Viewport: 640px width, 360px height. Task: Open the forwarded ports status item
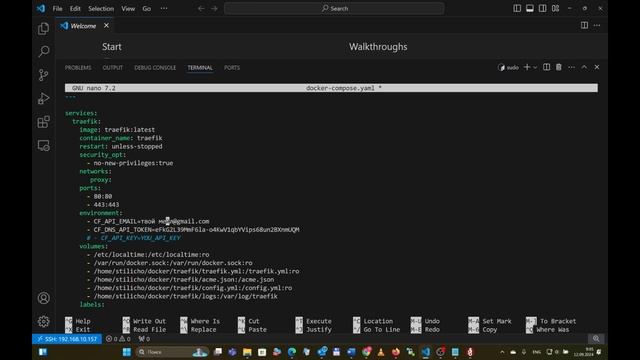click(144, 339)
